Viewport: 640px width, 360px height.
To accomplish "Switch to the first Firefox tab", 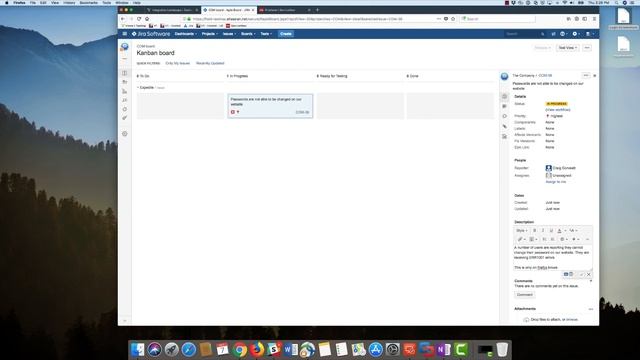I will 172,10.
